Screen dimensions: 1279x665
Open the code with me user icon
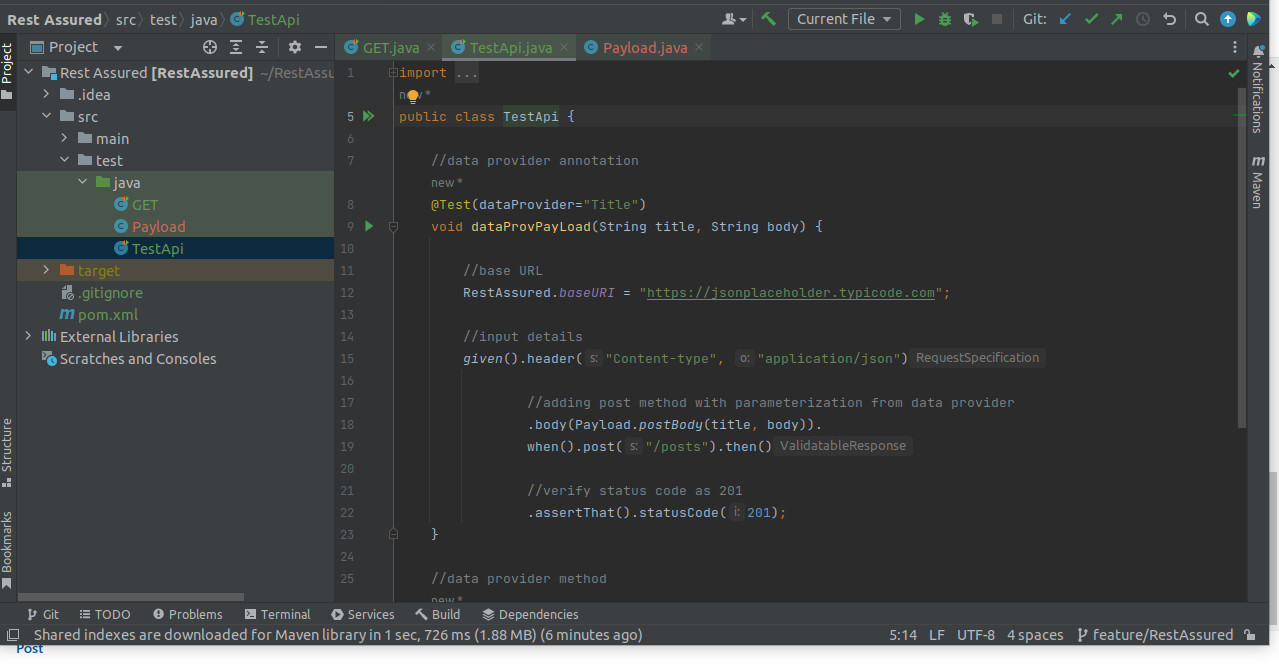click(x=734, y=19)
